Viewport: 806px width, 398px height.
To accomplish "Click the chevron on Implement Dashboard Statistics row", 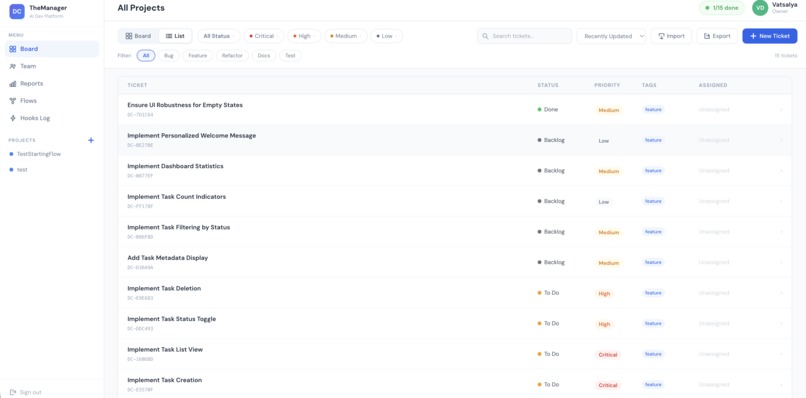I will [x=781, y=171].
